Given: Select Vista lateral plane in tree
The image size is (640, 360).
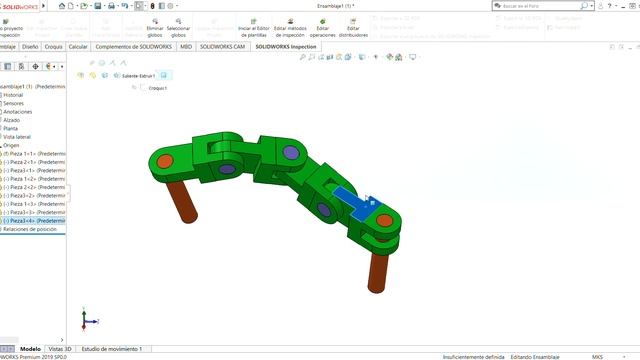Looking at the screenshot, I should click(17, 137).
